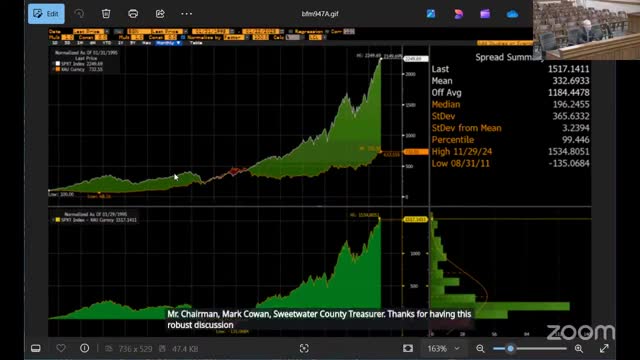
Task: Print the image via printer icon
Action: (133, 13)
